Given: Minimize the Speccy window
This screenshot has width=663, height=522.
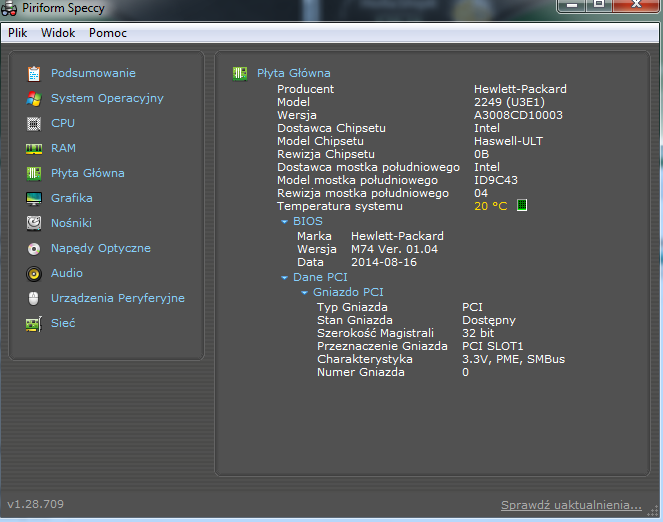Looking at the screenshot, I should click(x=572, y=5).
